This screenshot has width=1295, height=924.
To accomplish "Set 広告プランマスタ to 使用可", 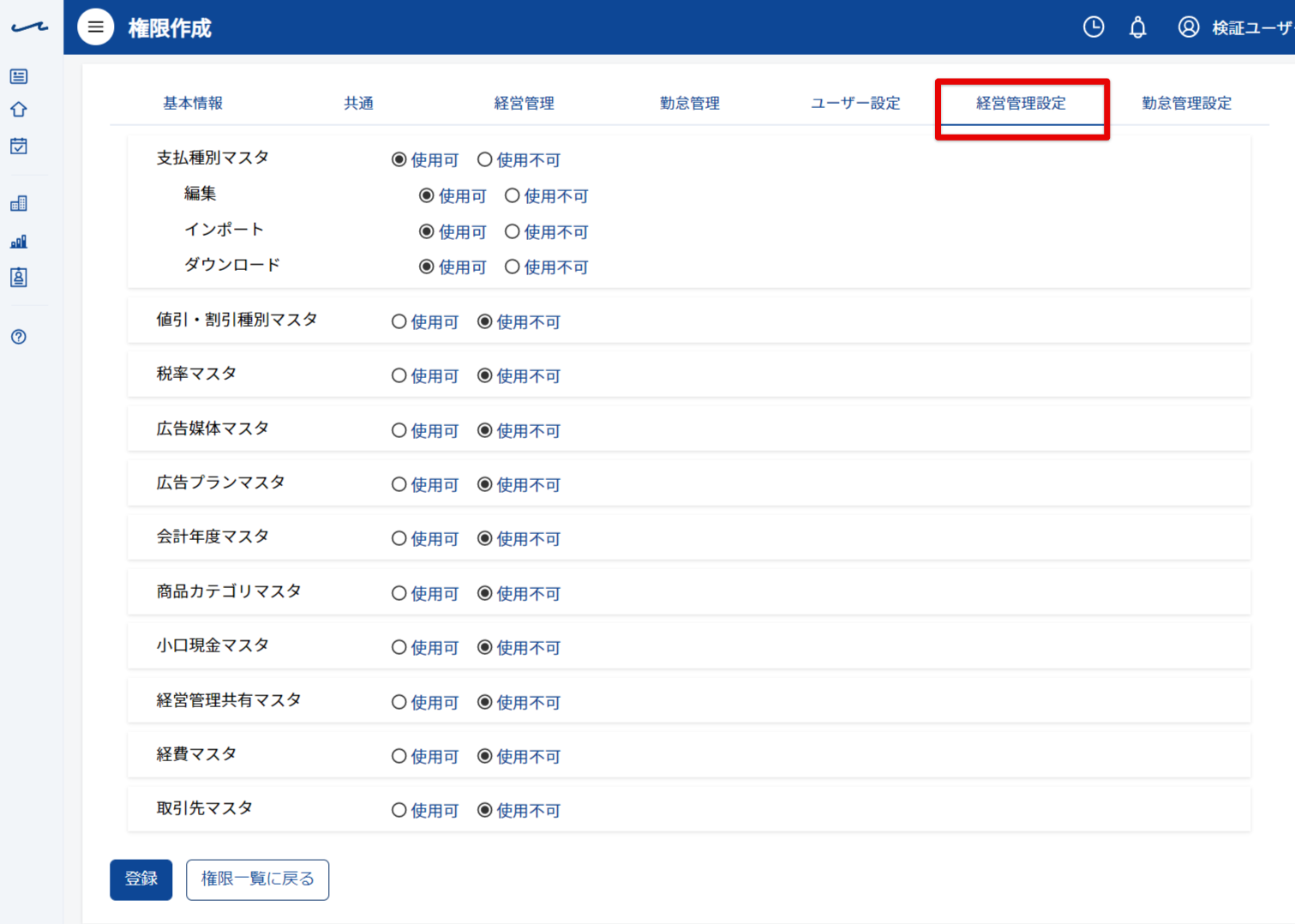I will point(399,484).
